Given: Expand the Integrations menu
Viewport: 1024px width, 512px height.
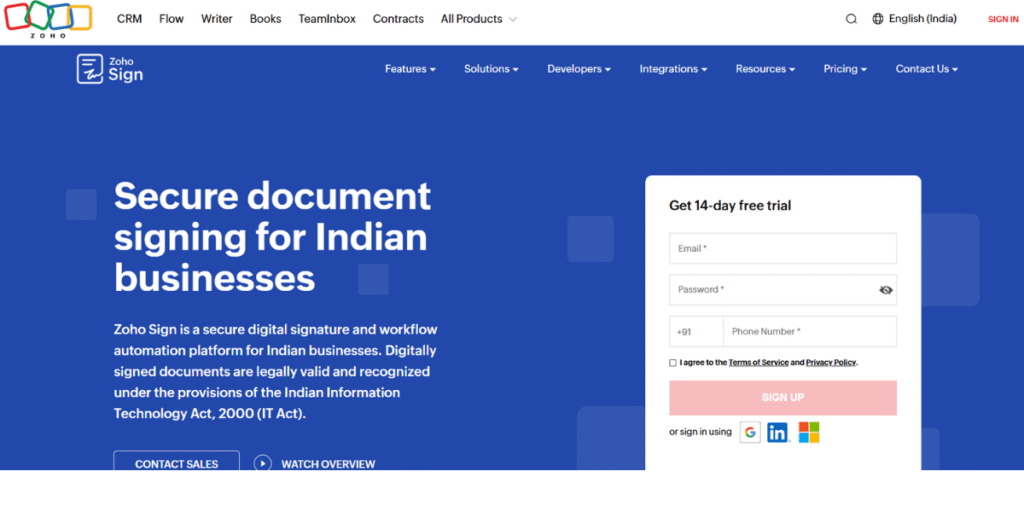Looking at the screenshot, I should (x=673, y=69).
